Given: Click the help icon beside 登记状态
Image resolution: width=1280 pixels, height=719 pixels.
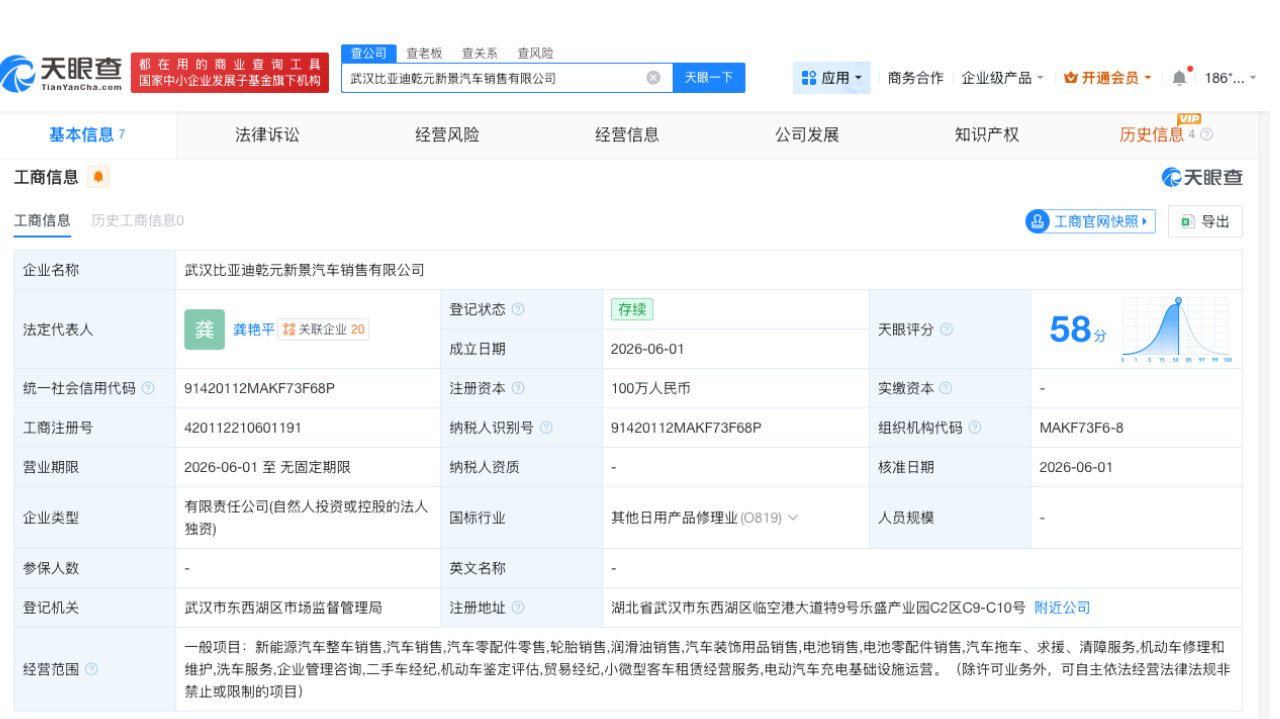Looking at the screenshot, I should [518, 309].
